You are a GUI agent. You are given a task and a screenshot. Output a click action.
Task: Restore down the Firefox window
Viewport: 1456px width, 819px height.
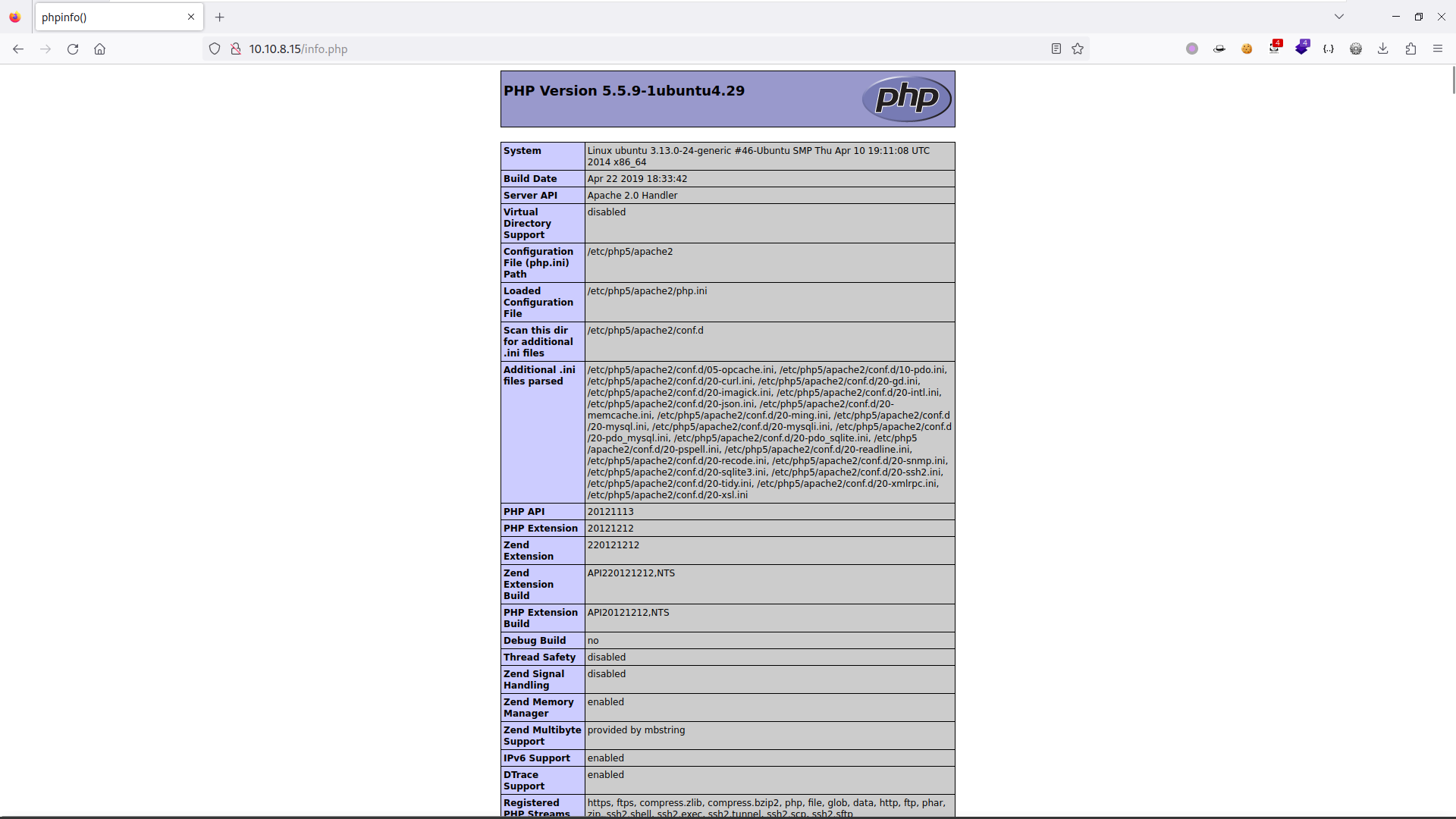coord(1418,17)
